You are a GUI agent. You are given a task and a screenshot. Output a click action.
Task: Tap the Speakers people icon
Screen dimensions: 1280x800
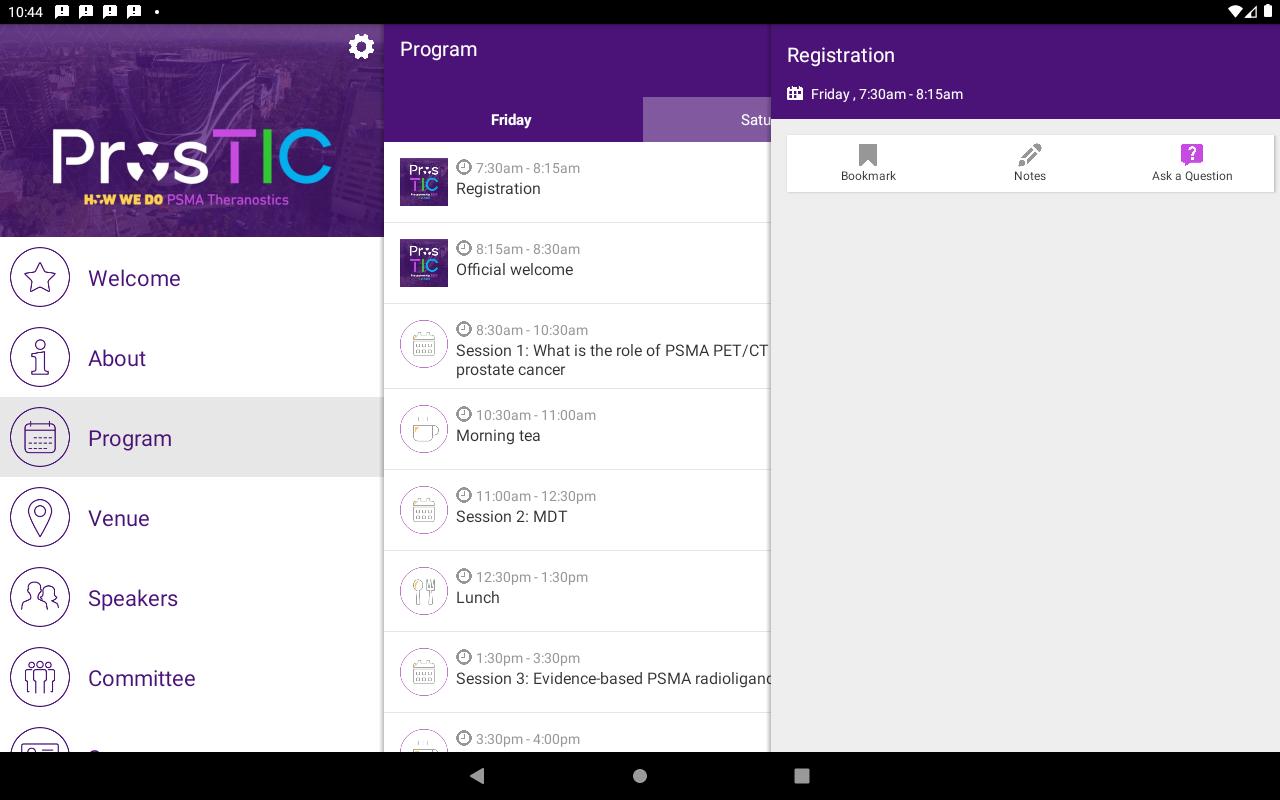tap(40, 597)
